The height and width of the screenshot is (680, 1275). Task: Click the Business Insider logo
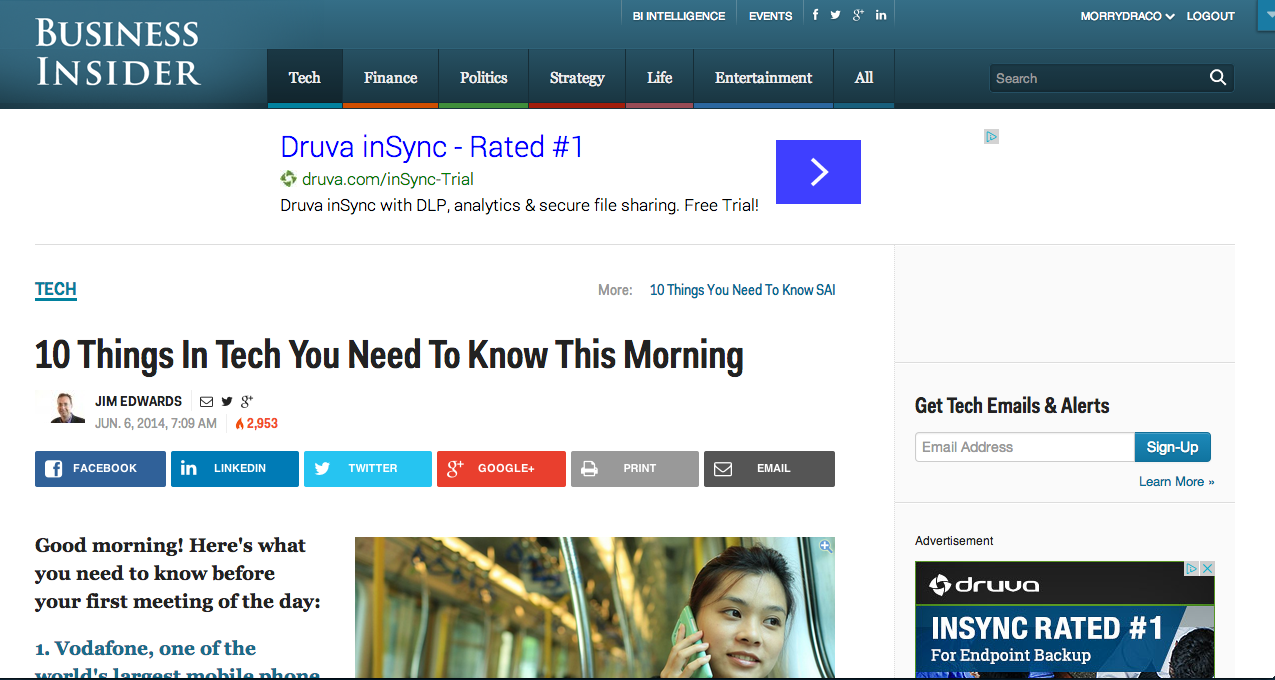[118, 51]
